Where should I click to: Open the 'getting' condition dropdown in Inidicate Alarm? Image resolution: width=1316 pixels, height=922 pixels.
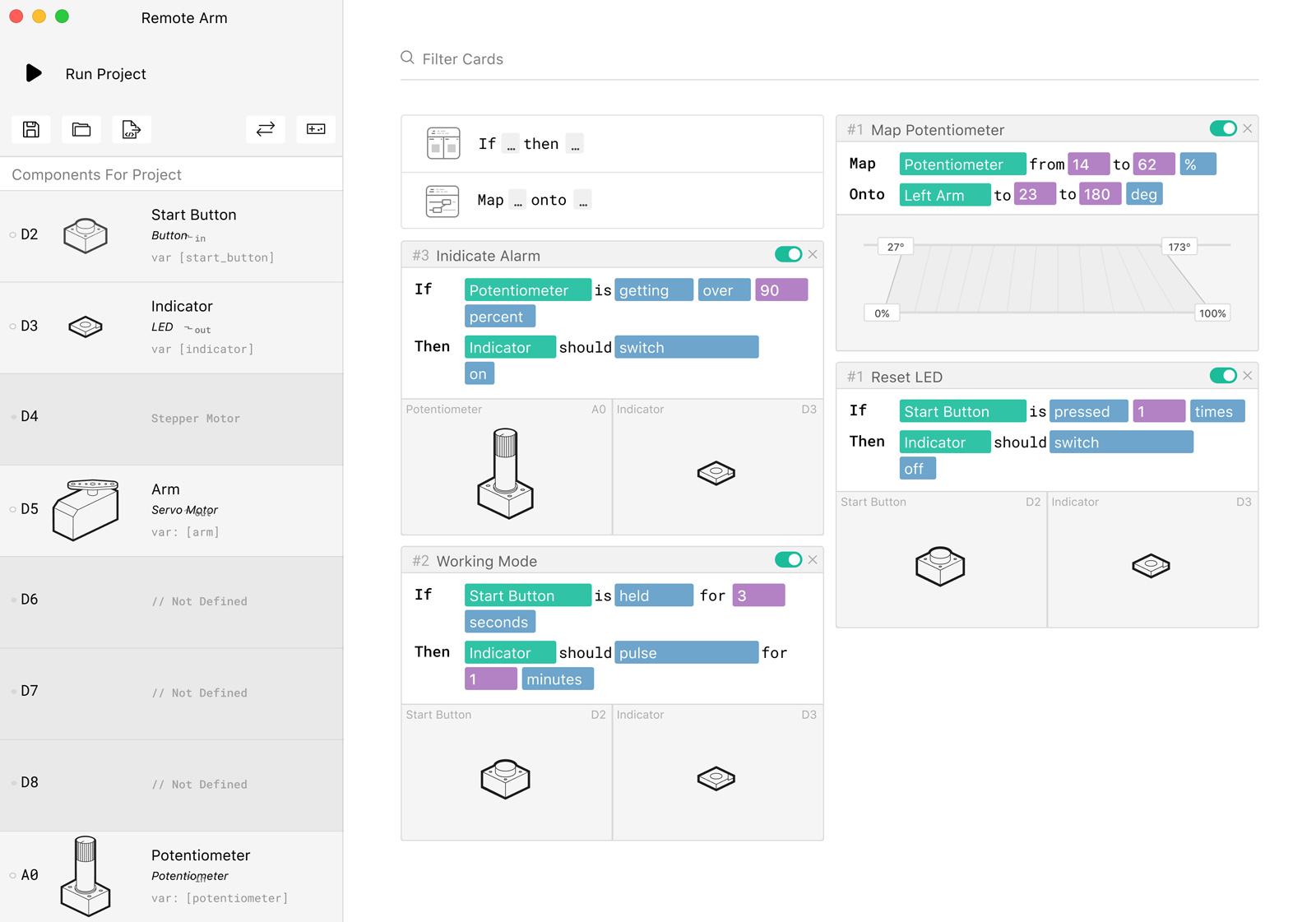653,290
